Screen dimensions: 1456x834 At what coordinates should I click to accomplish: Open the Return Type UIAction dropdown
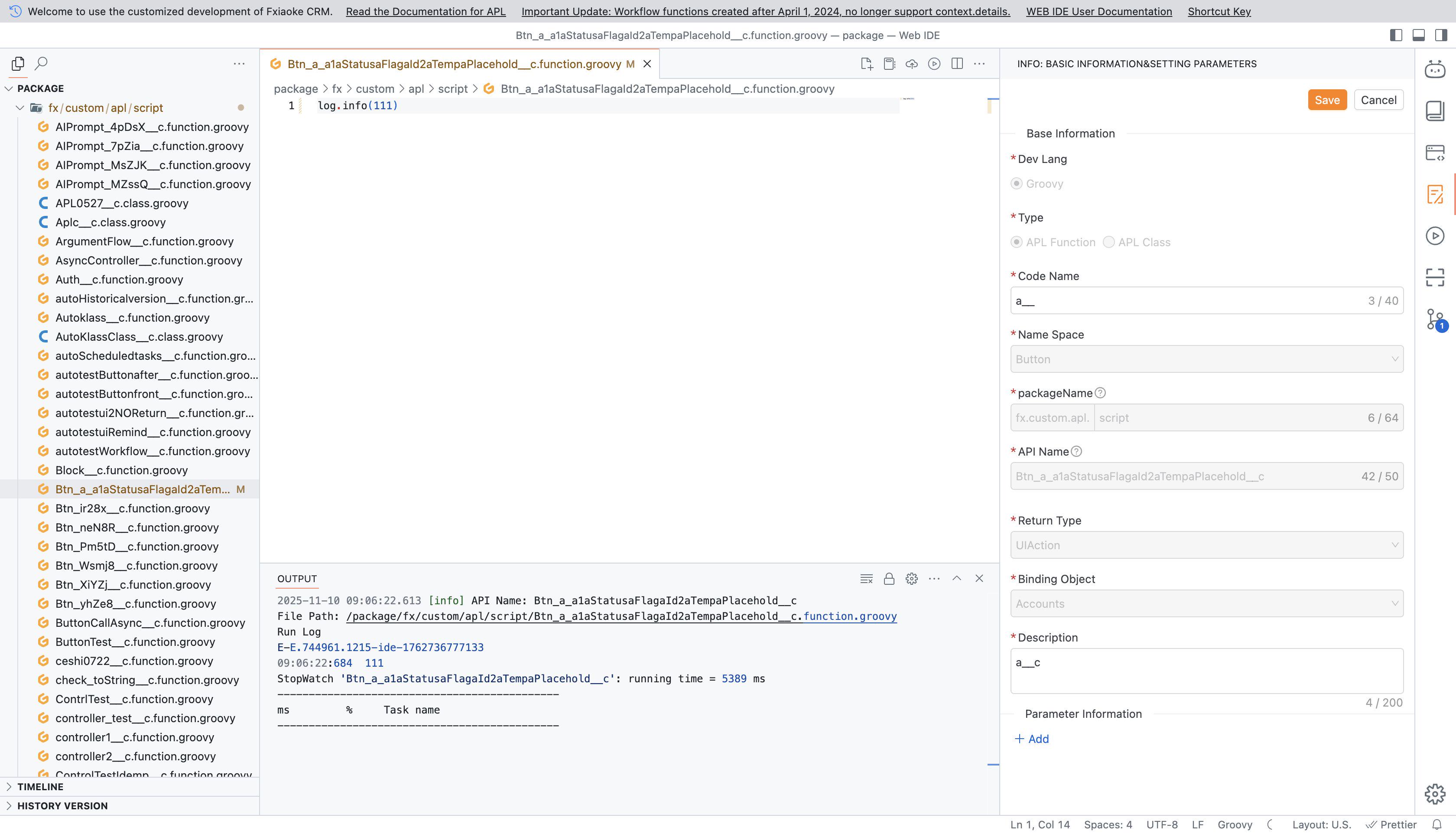[x=1206, y=545]
